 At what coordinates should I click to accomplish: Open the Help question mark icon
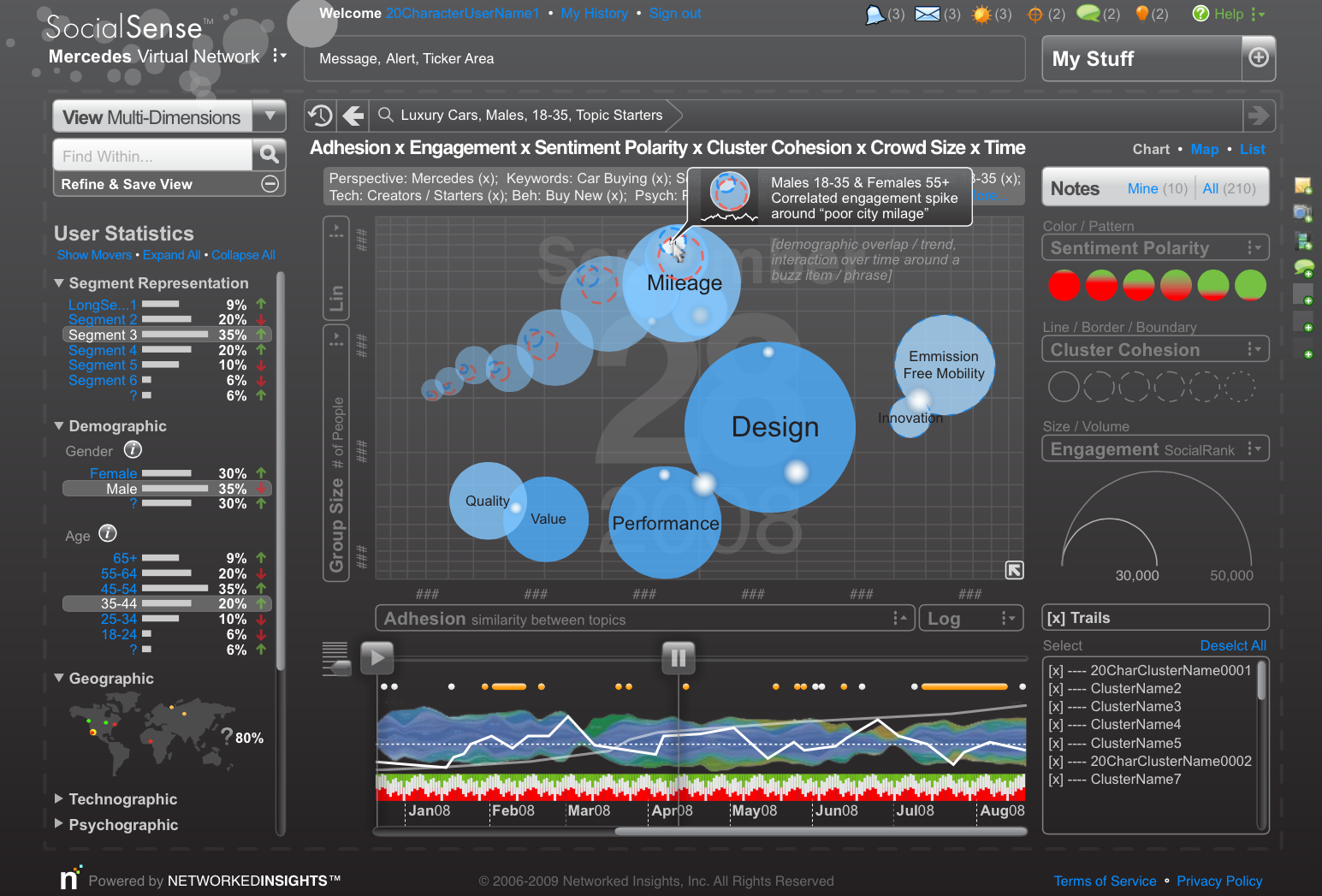click(x=1200, y=14)
